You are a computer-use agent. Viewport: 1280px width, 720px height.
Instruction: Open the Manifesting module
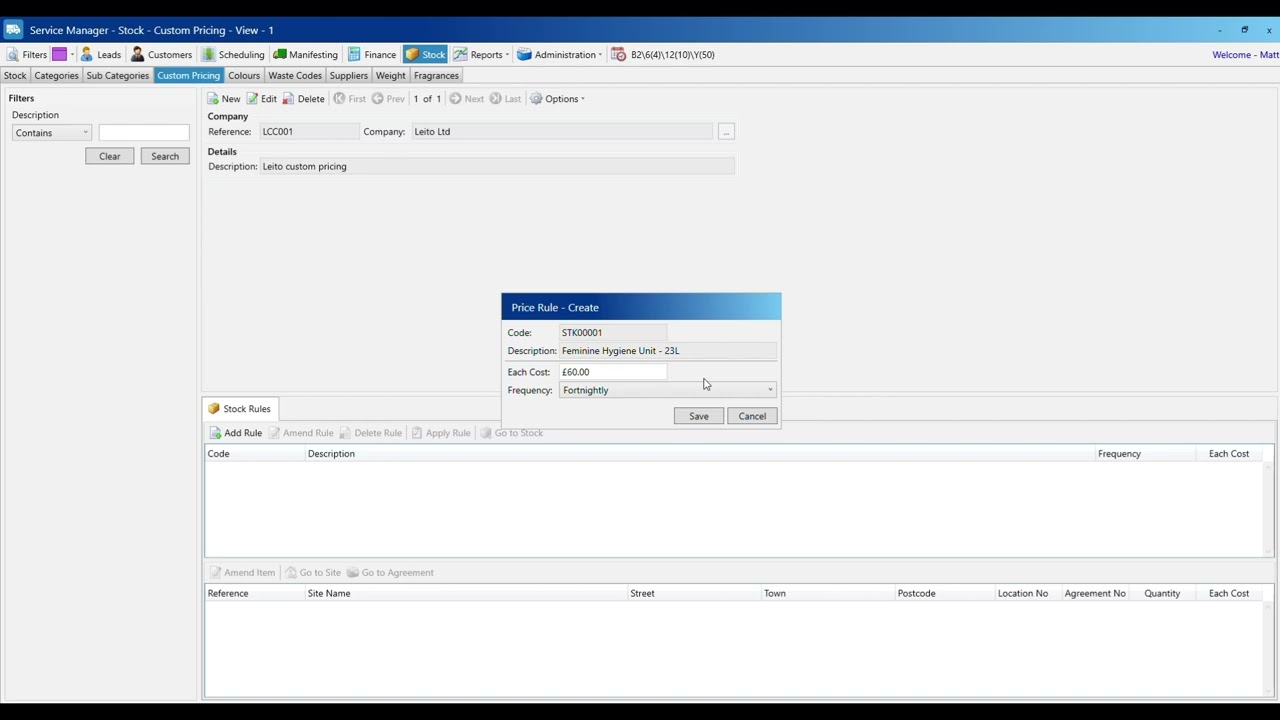pyautogui.click(x=306, y=54)
